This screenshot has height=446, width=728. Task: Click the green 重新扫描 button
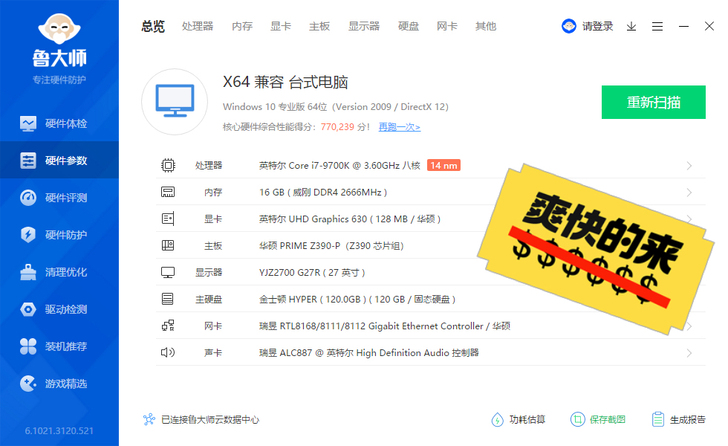[x=654, y=102]
